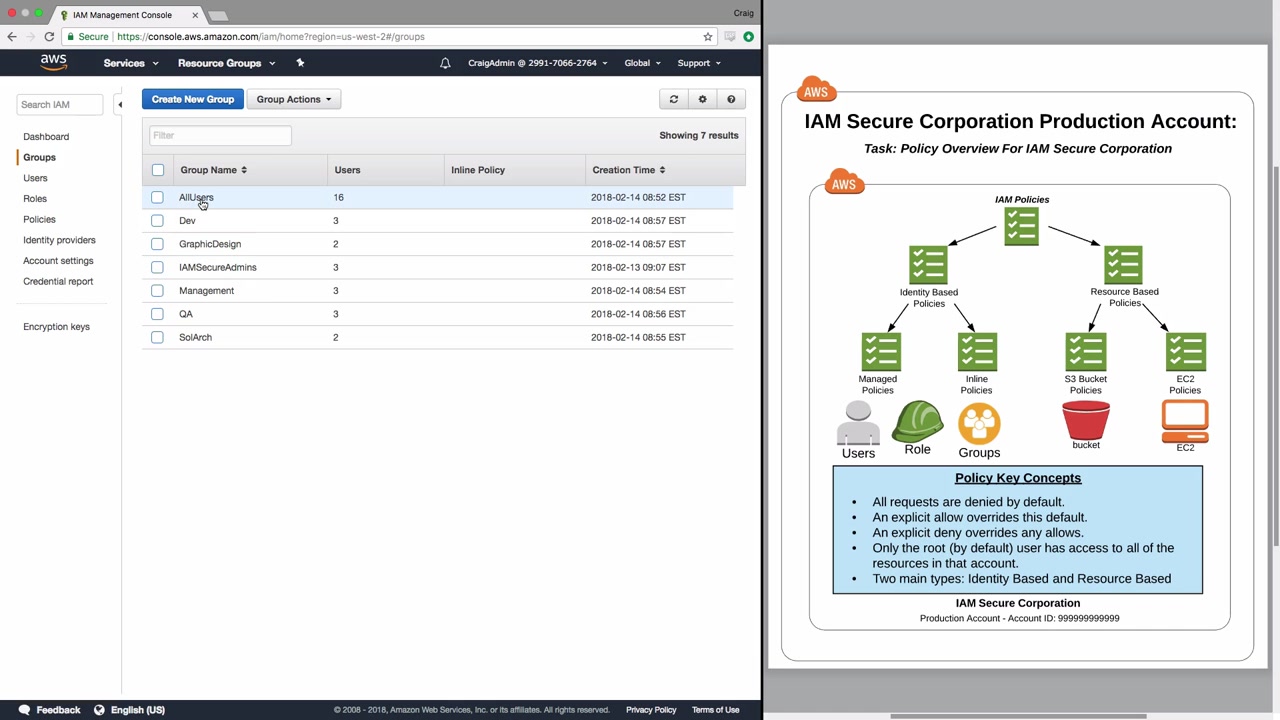Screen dimensions: 1280x720
Task: Collapse the IAM sidebar with arrow
Action: [x=119, y=104]
